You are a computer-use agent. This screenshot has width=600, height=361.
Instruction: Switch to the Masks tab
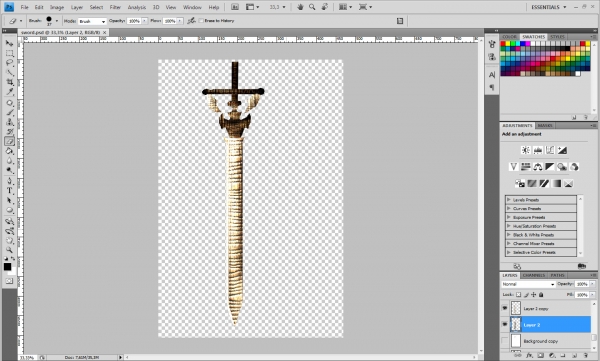[x=545, y=126]
